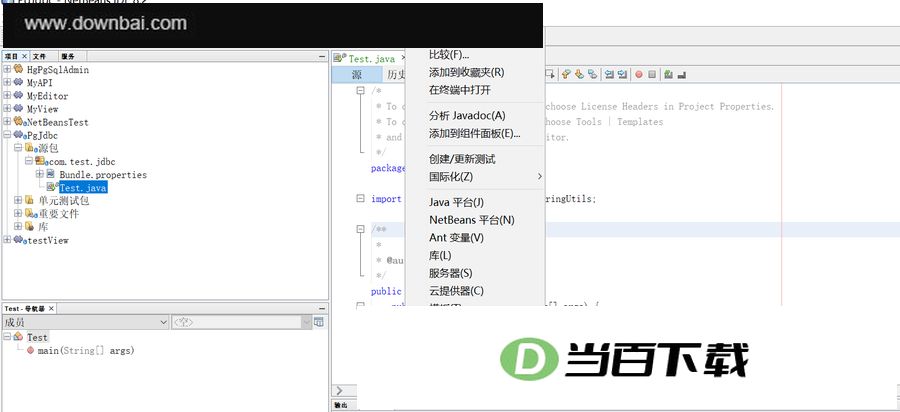Expand the HgPgSqlAdmin project node

(x=7, y=69)
